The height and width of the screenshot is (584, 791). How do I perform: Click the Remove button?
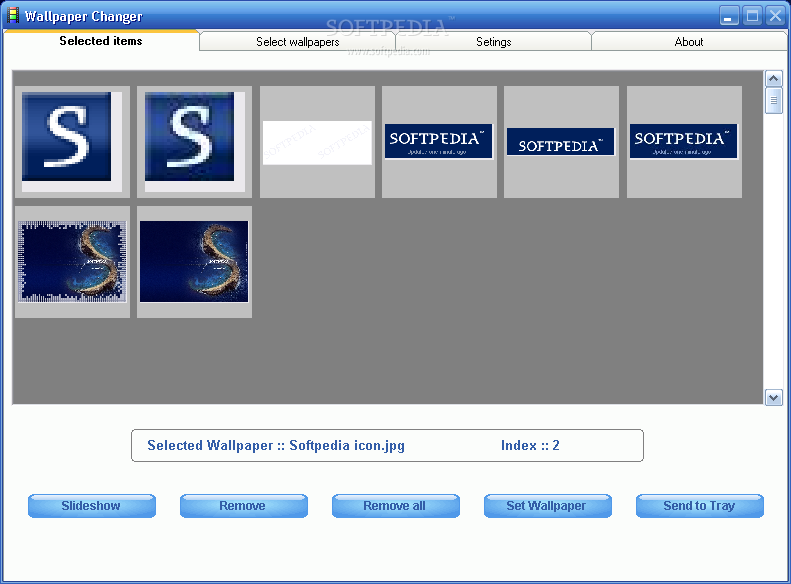[x=244, y=506]
